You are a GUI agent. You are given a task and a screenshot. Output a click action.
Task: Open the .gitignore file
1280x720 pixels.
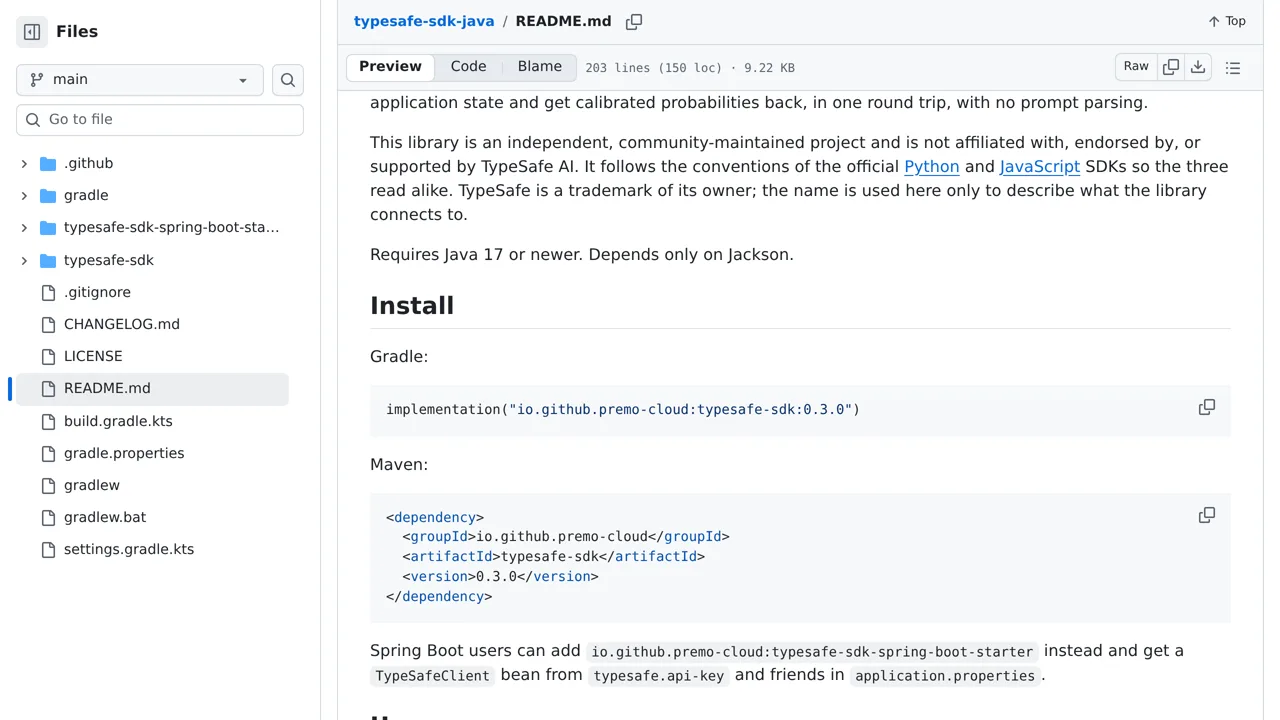coord(97,292)
